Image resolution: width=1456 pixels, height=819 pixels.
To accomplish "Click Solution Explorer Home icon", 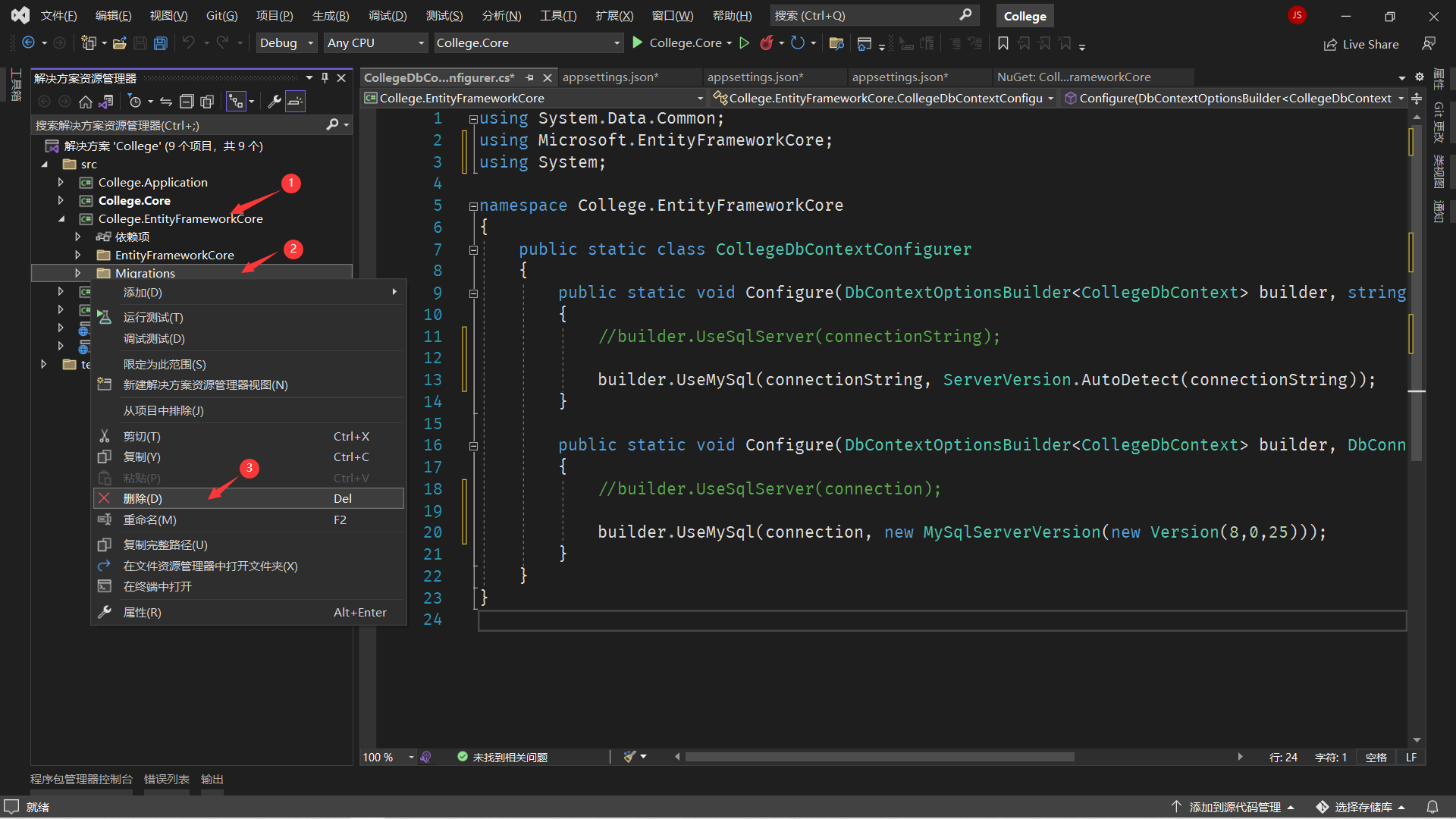I will click(86, 102).
